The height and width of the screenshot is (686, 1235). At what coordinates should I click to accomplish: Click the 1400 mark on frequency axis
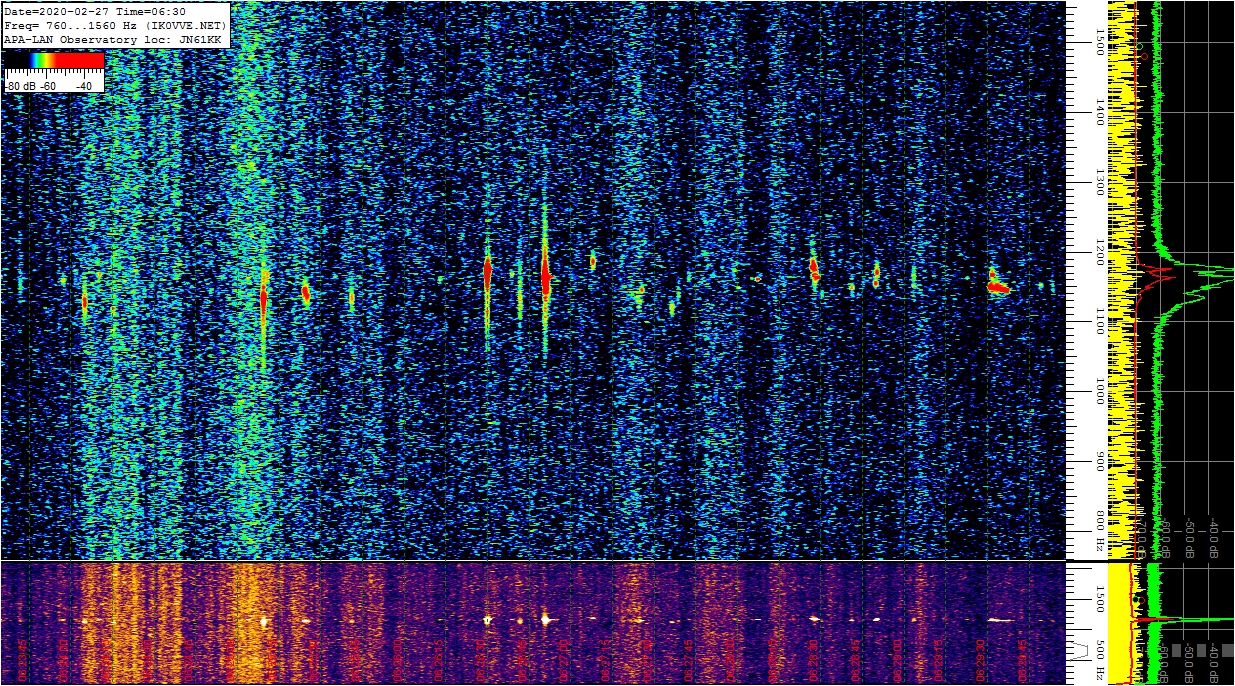pyautogui.click(x=1098, y=111)
